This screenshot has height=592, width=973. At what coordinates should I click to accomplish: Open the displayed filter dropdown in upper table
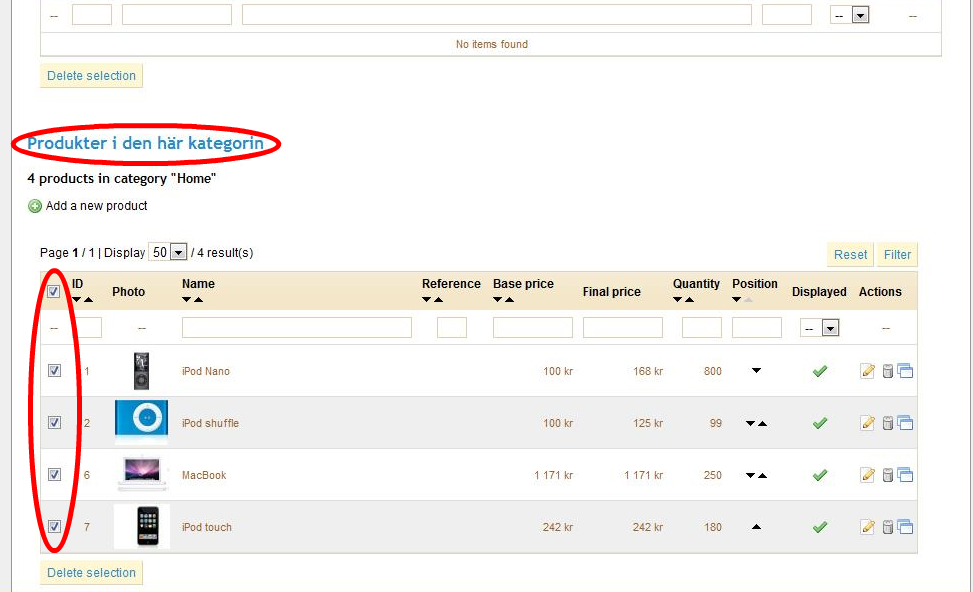[850, 15]
